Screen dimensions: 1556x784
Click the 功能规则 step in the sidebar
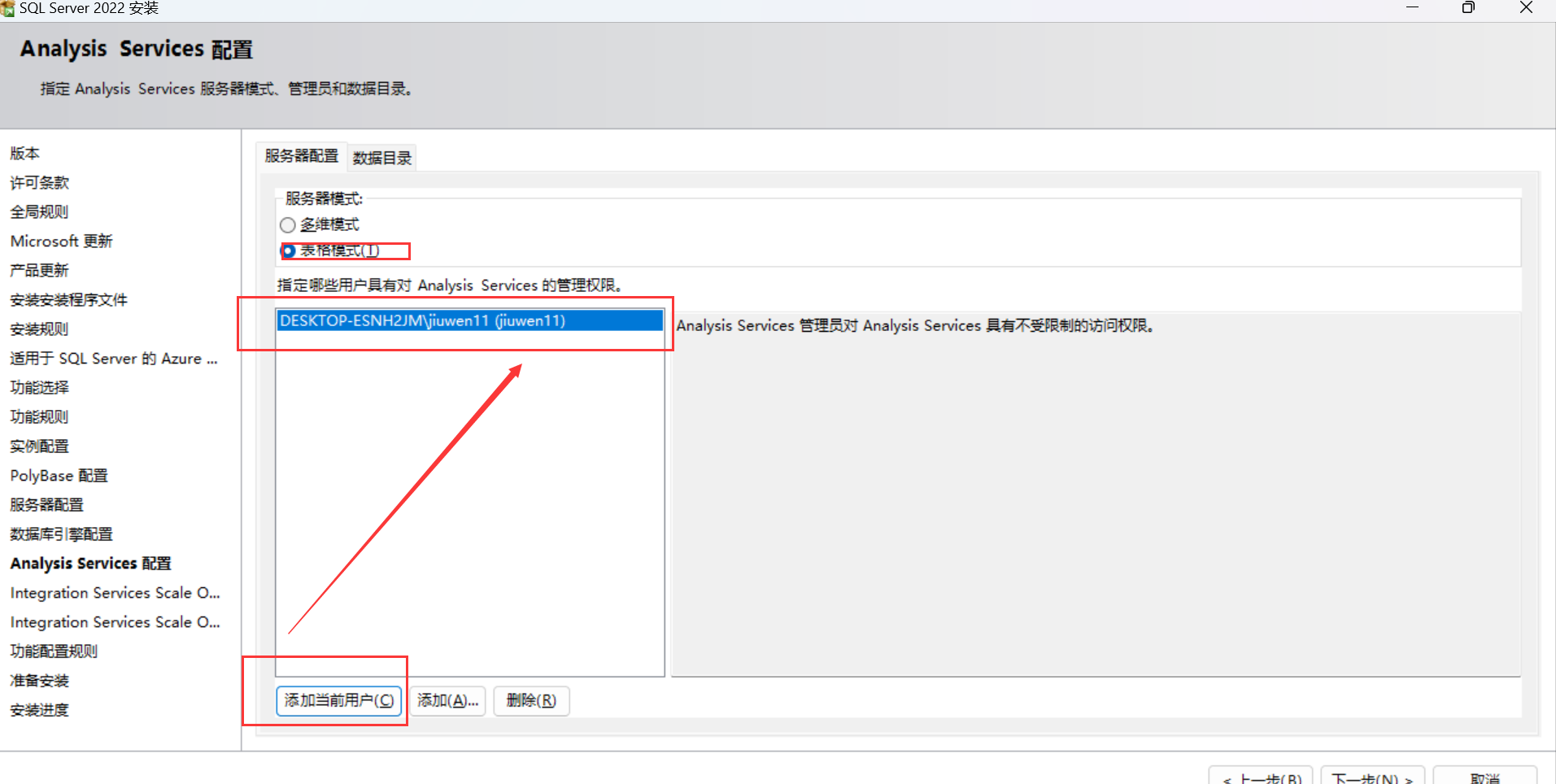[x=39, y=416]
